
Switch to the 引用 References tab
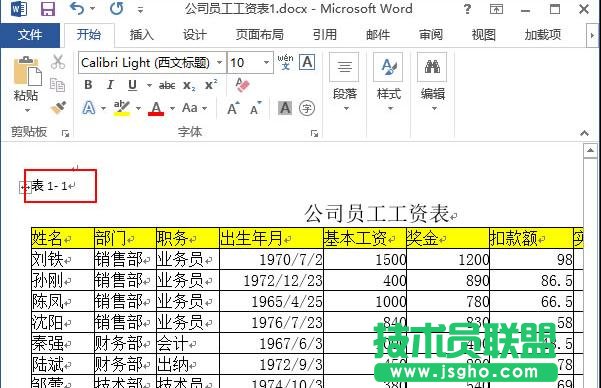point(324,35)
